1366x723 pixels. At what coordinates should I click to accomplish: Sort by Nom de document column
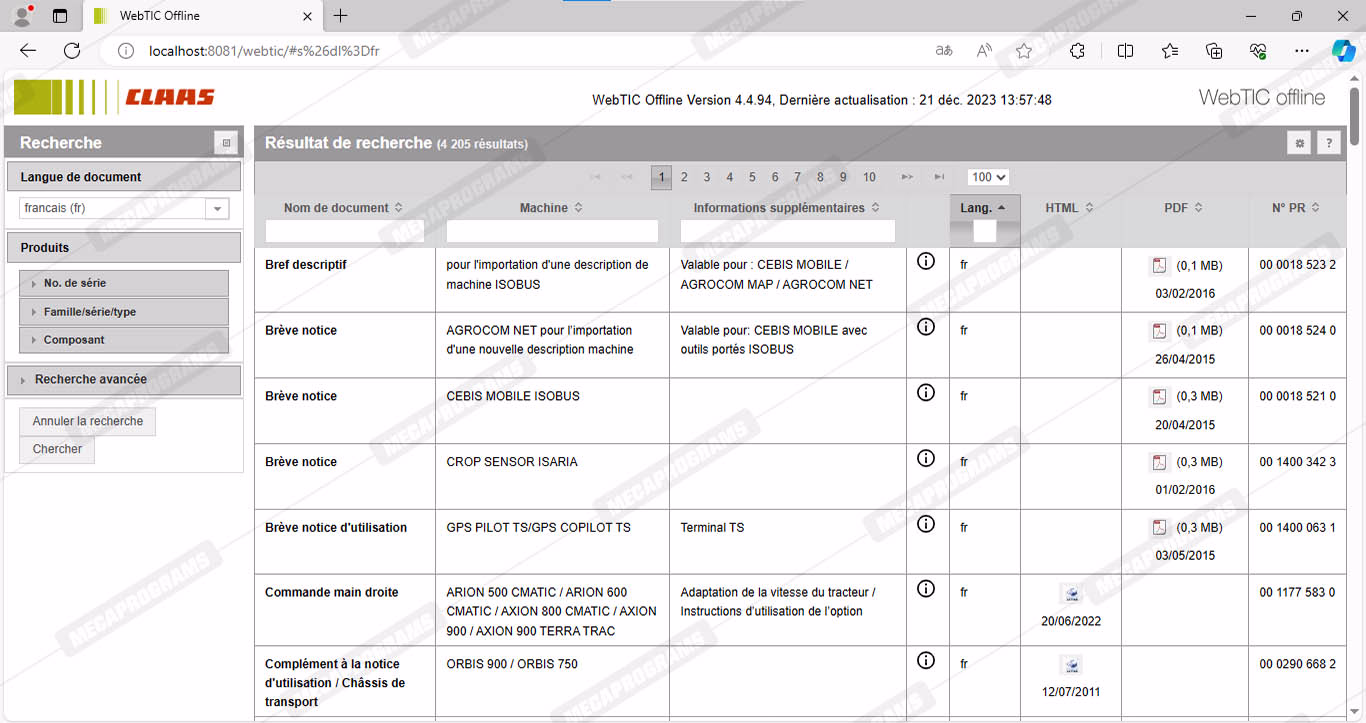(343, 208)
